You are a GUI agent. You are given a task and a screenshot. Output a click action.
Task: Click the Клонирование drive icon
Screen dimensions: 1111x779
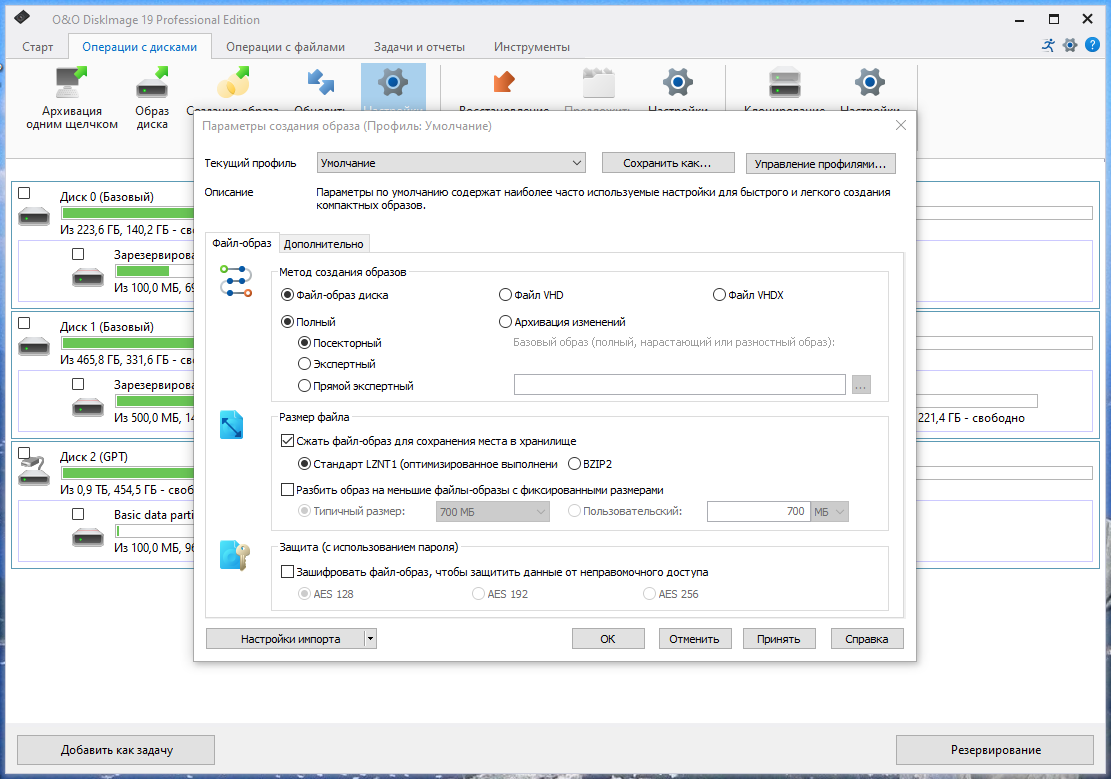tap(784, 82)
